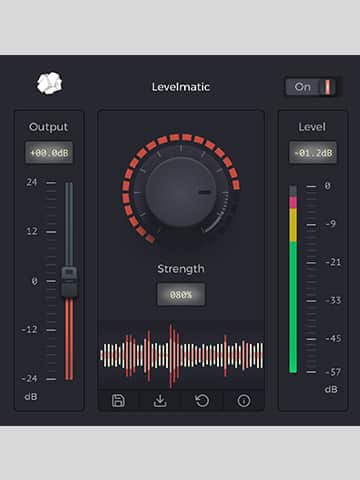The image size is (360, 480).
Task: Click the load preset download icon
Action: (x=160, y=400)
